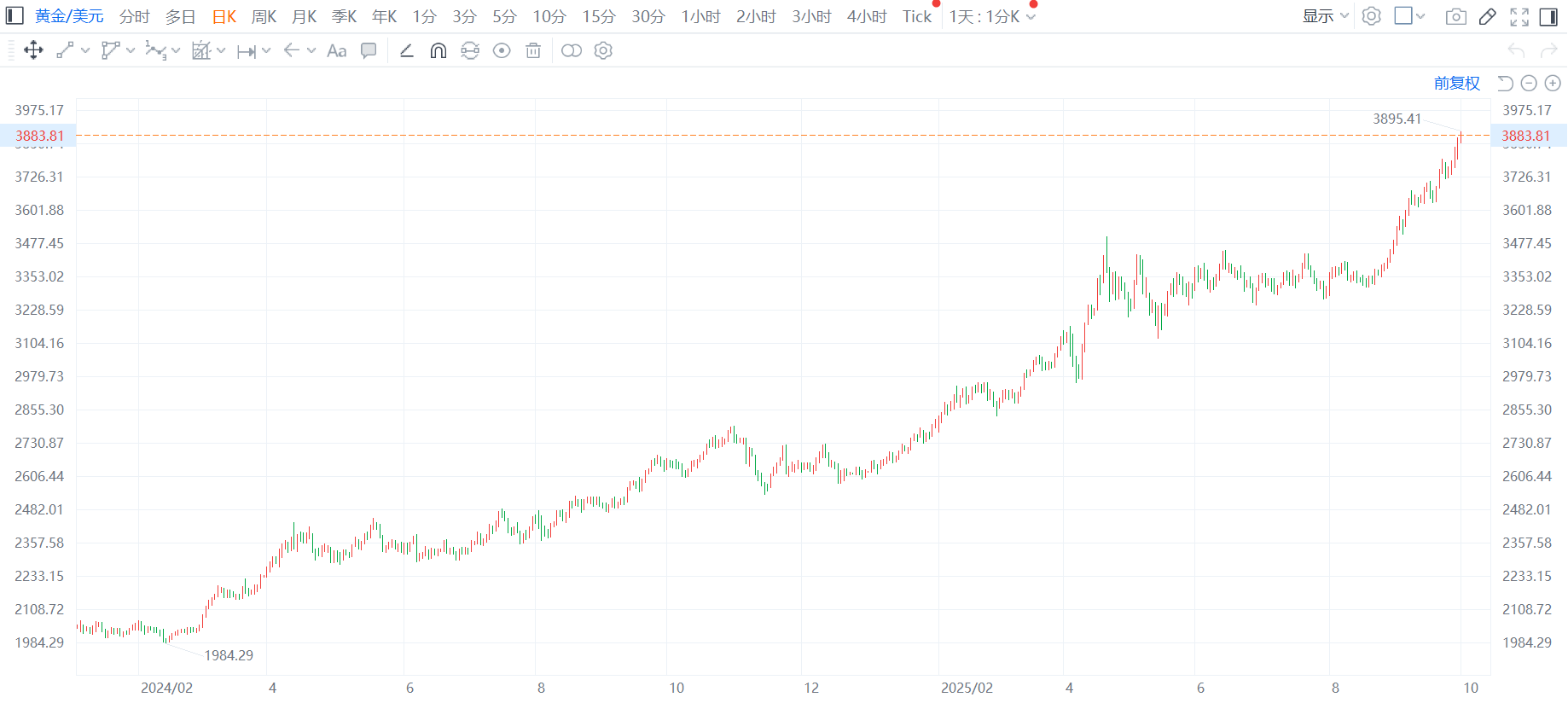
Task: Add a speech bubble comment annotation
Action: click(x=369, y=50)
